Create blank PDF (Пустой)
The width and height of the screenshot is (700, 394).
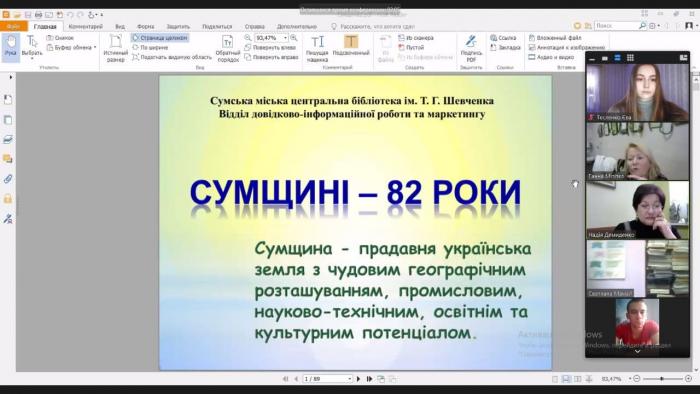tap(411, 47)
